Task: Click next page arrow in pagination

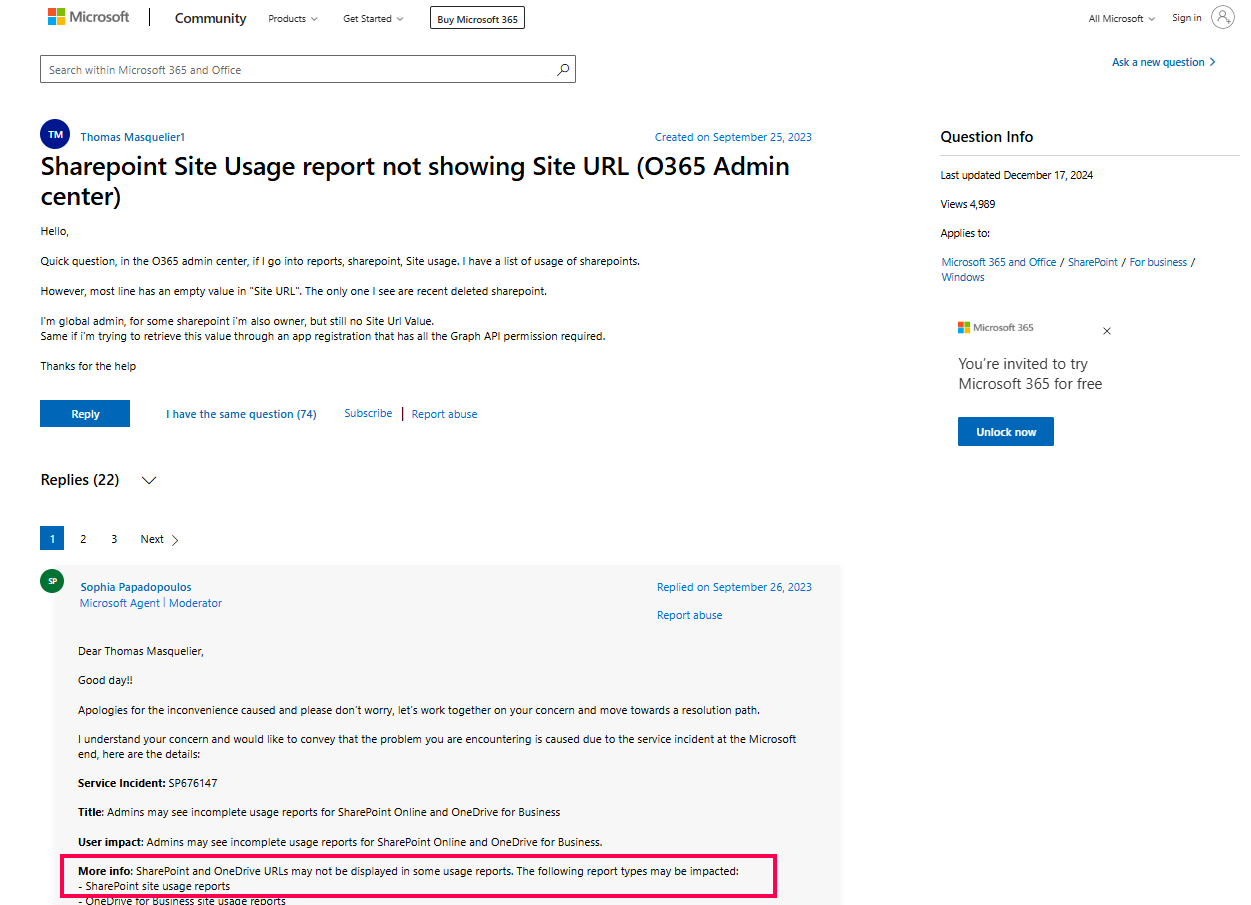Action: click(175, 540)
